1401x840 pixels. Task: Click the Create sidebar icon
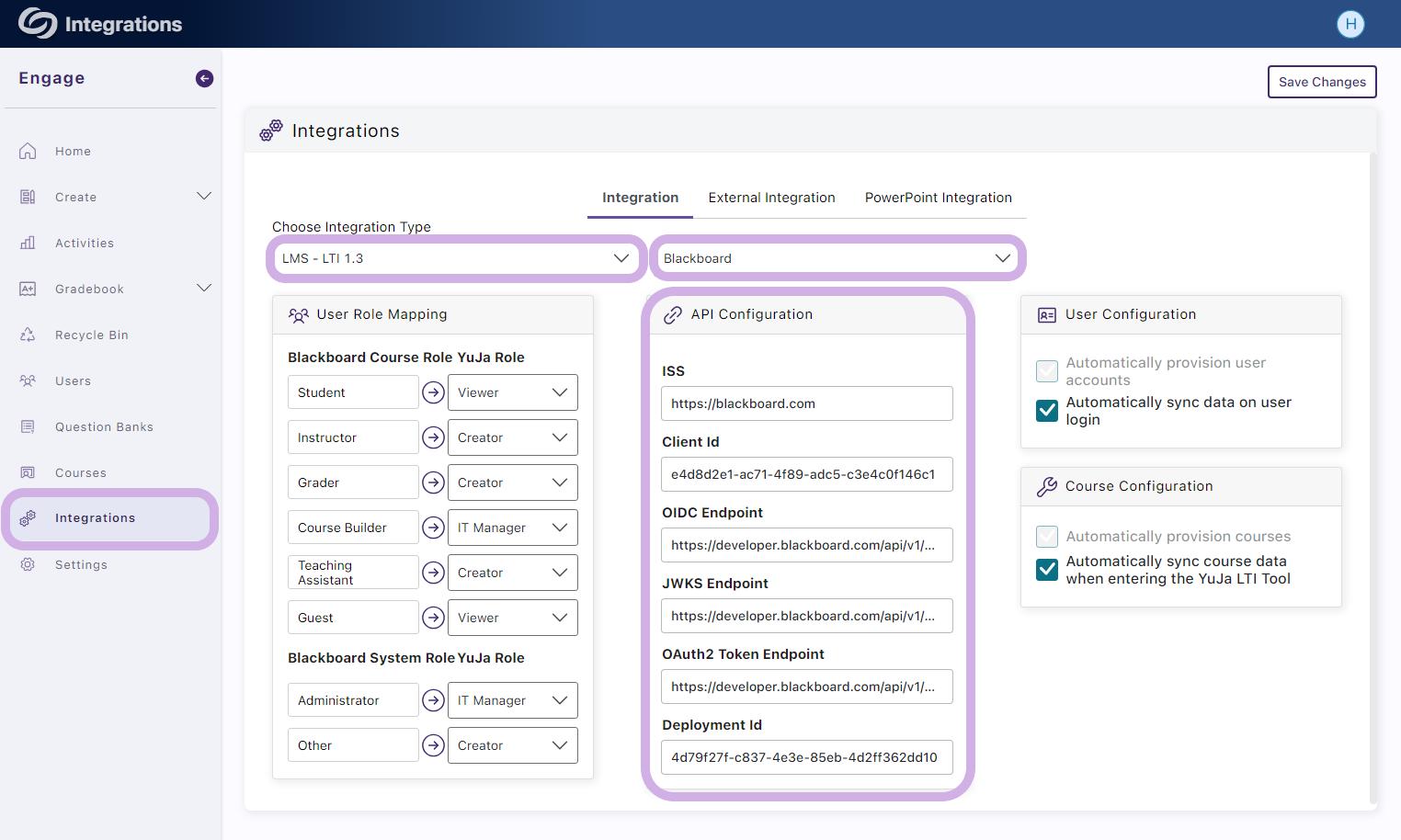(x=28, y=197)
